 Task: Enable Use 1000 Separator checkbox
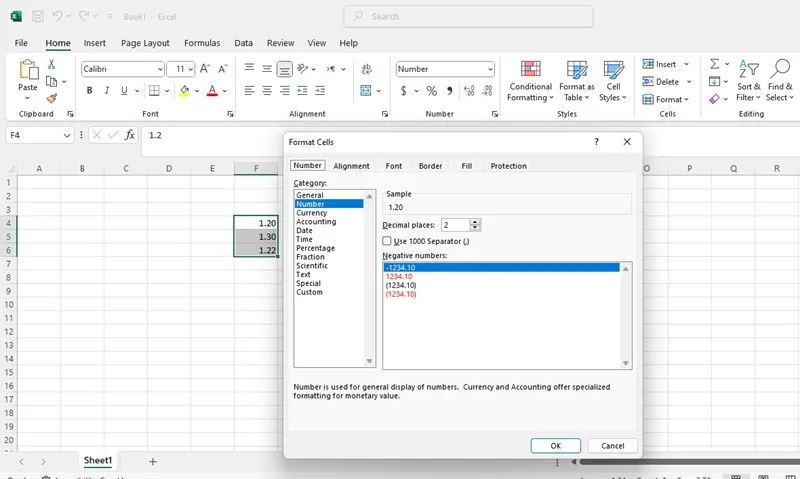387,241
